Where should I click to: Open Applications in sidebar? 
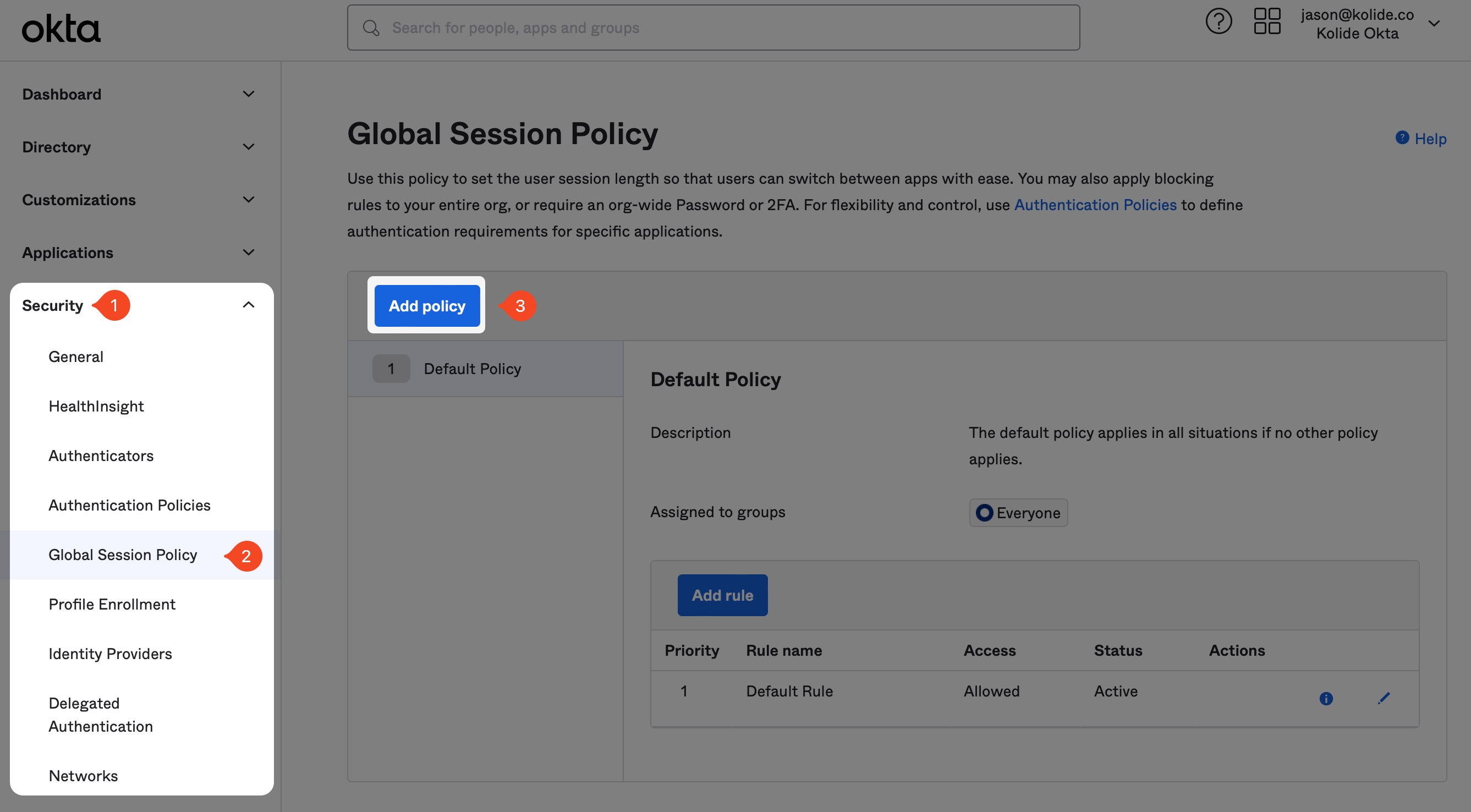tap(67, 253)
